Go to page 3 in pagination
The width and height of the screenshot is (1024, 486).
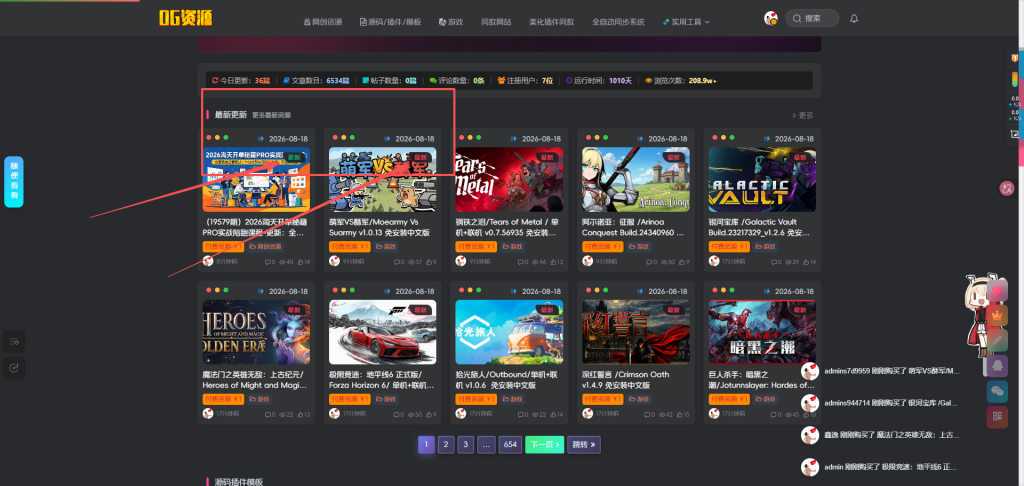pos(466,445)
